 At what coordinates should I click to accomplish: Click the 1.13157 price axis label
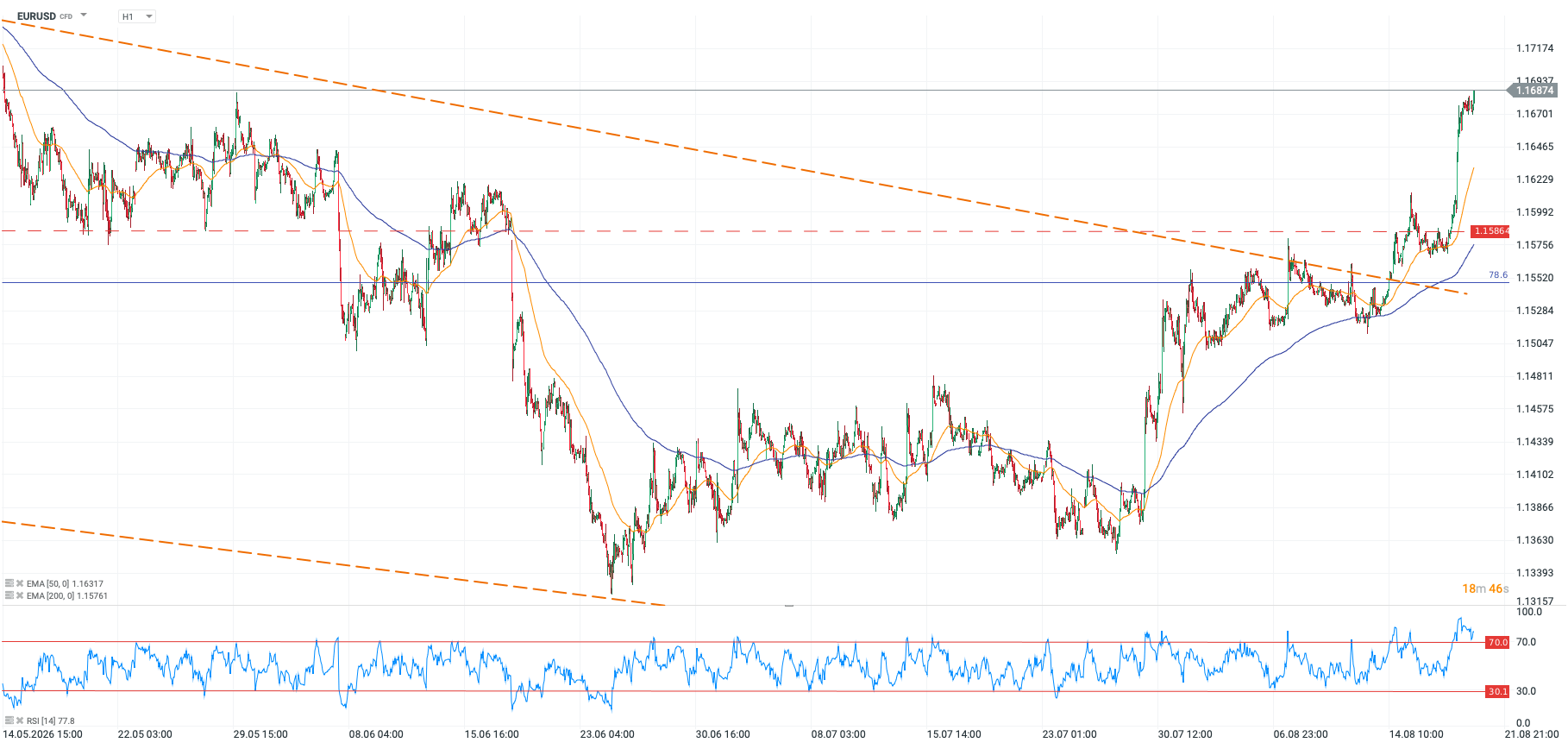[x=1535, y=601]
